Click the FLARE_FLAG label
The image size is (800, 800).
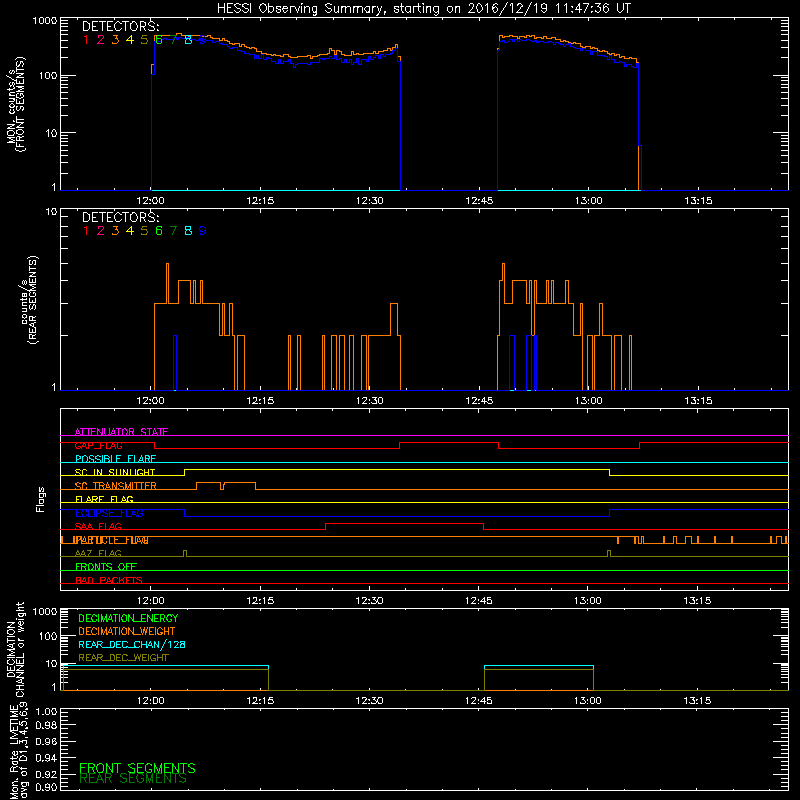click(104, 499)
